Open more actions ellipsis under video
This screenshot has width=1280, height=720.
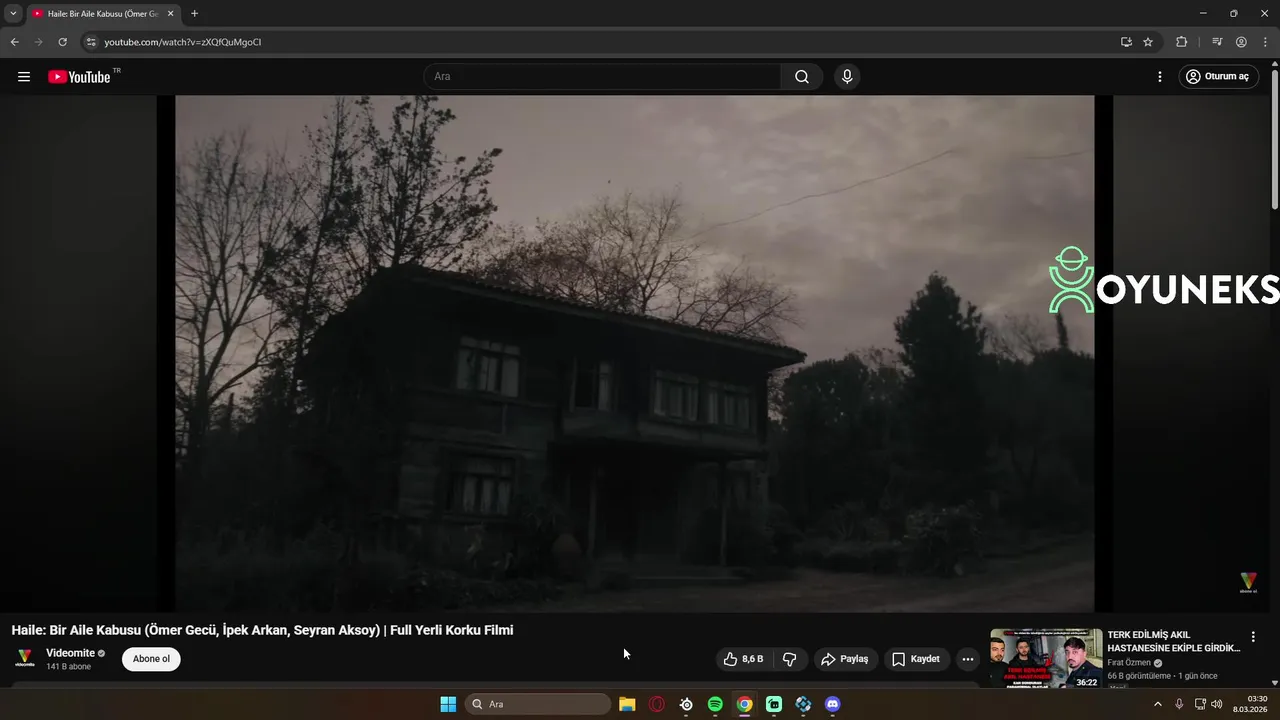967,659
